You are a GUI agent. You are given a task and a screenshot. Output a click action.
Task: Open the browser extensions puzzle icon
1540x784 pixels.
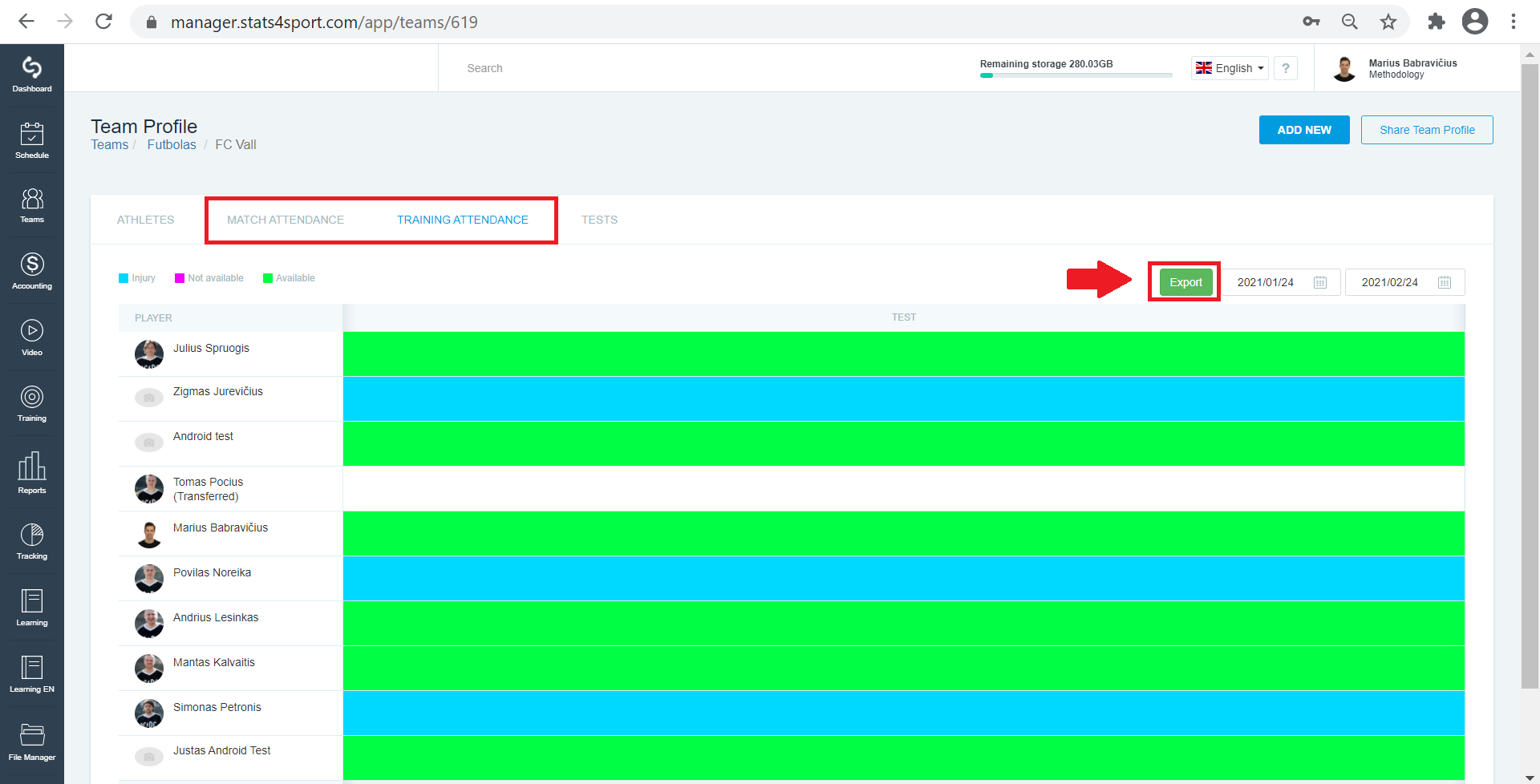pos(1437,22)
